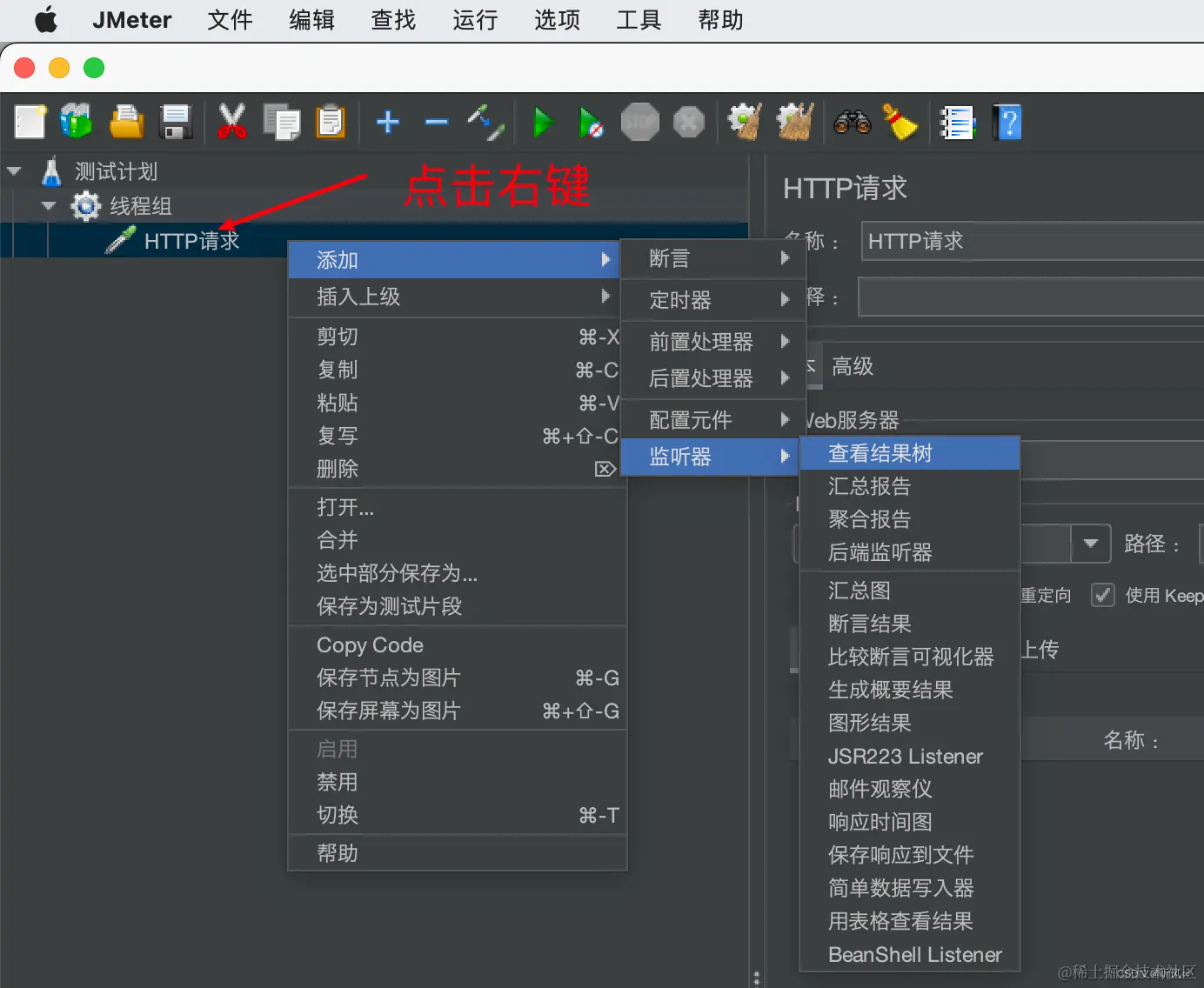This screenshot has width=1204, height=988.
Task: Click the blue plus Expand All icon
Action: [388, 122]
